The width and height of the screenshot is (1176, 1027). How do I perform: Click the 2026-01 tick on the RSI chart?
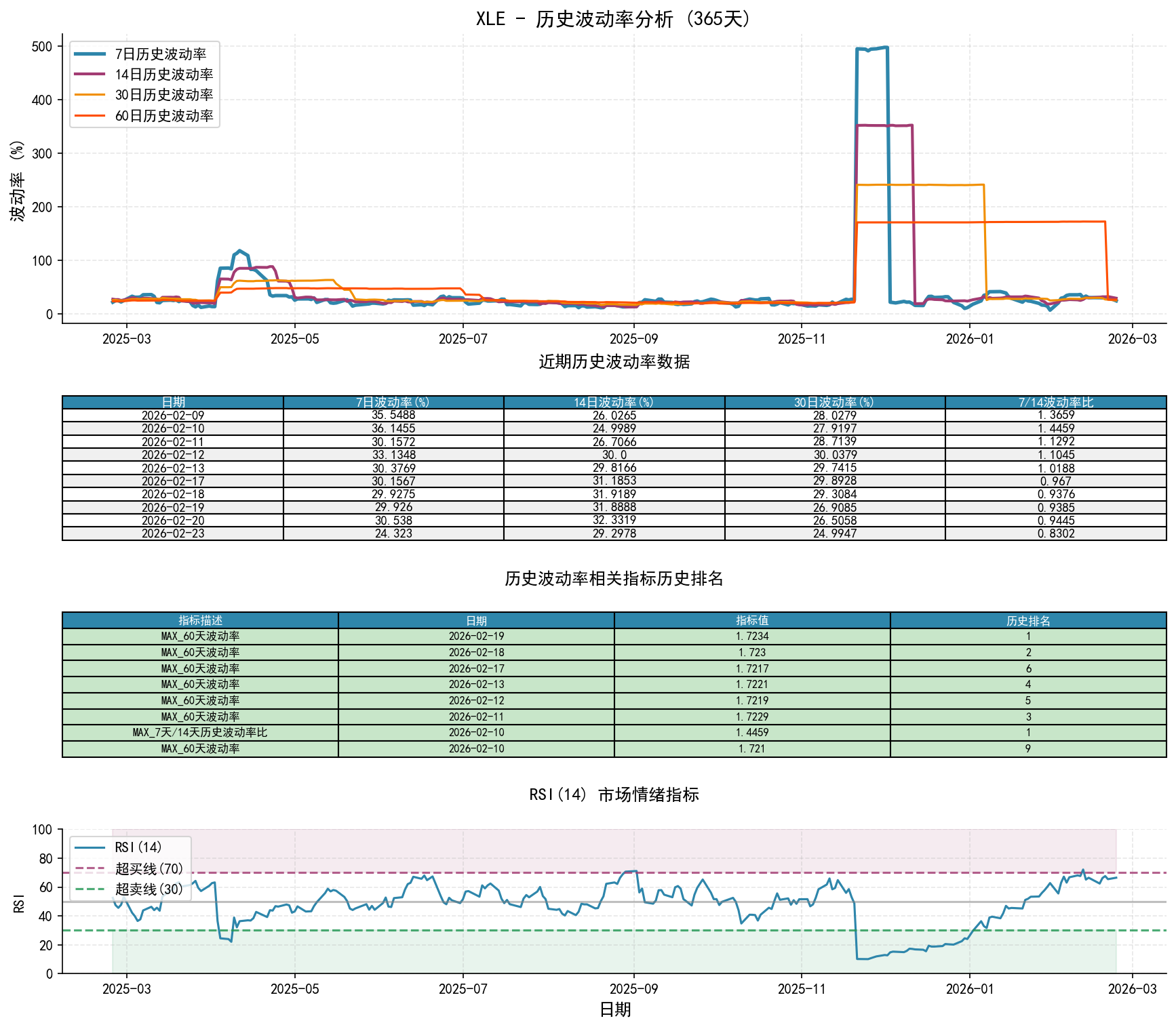click(969, 989)
